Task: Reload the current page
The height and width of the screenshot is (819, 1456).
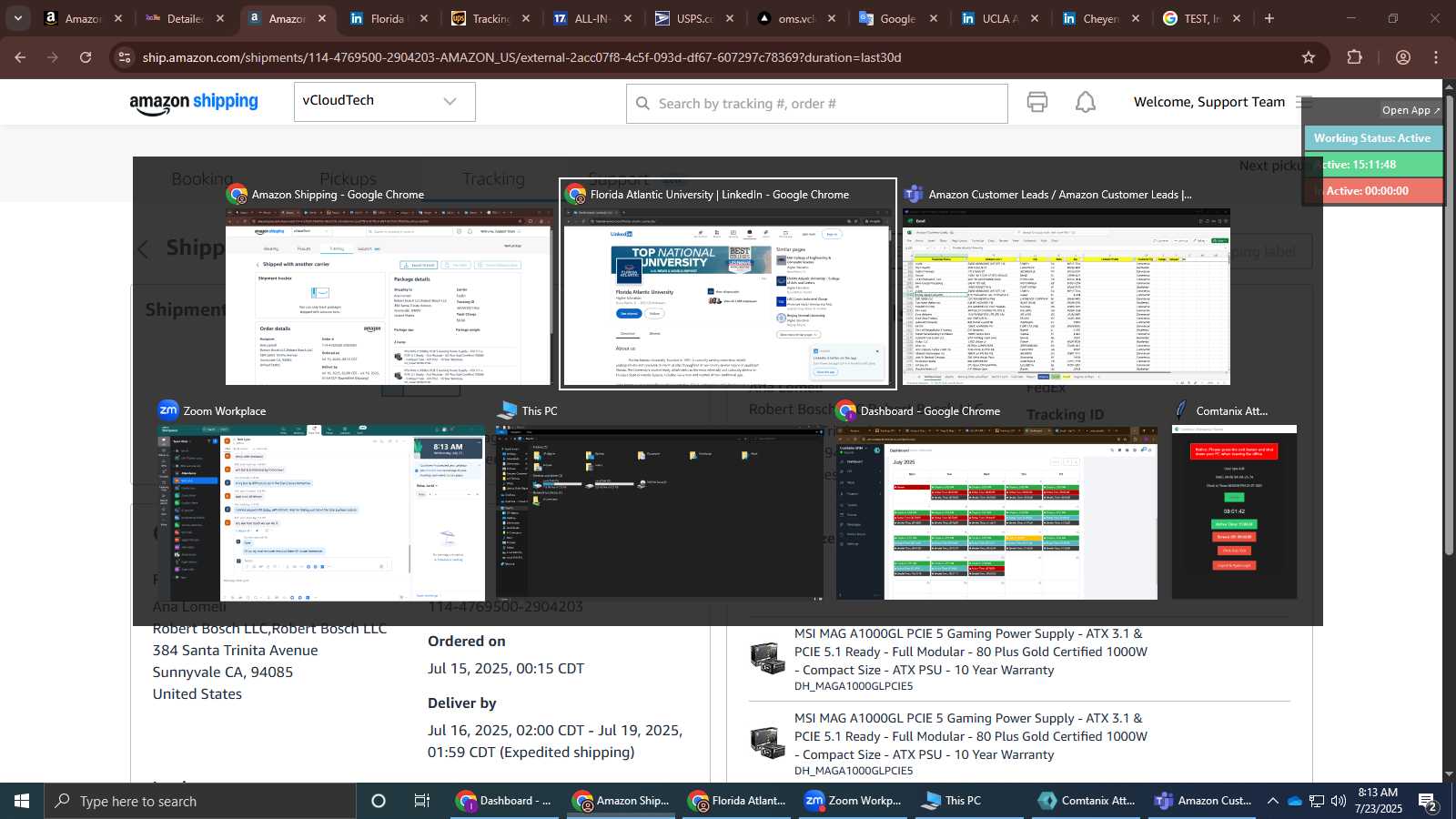Action: [86, 57]
